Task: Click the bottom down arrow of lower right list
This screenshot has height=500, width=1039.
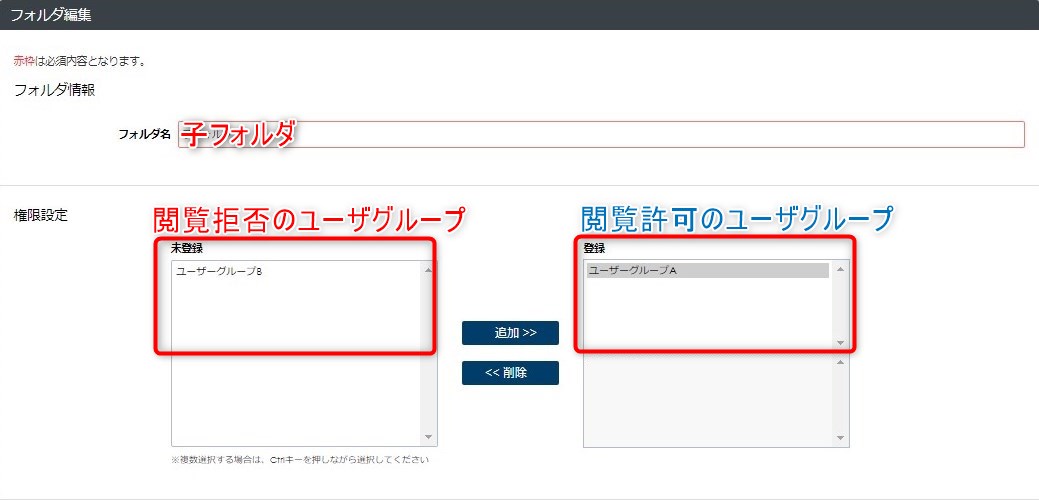Action: point(840,438)
